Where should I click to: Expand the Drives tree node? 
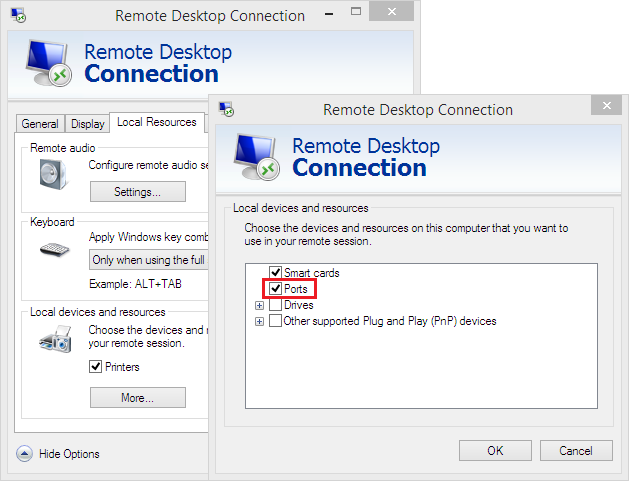(x=260, y=305)
